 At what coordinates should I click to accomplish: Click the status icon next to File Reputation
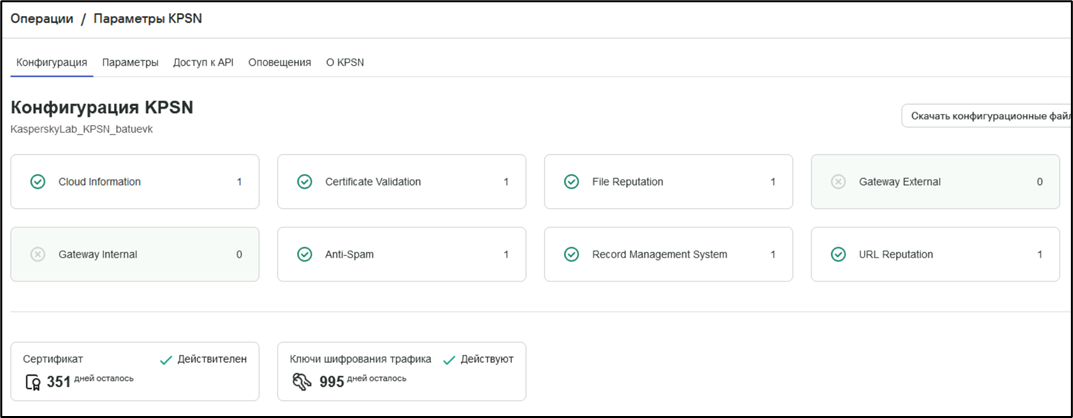tap(572, 182)
